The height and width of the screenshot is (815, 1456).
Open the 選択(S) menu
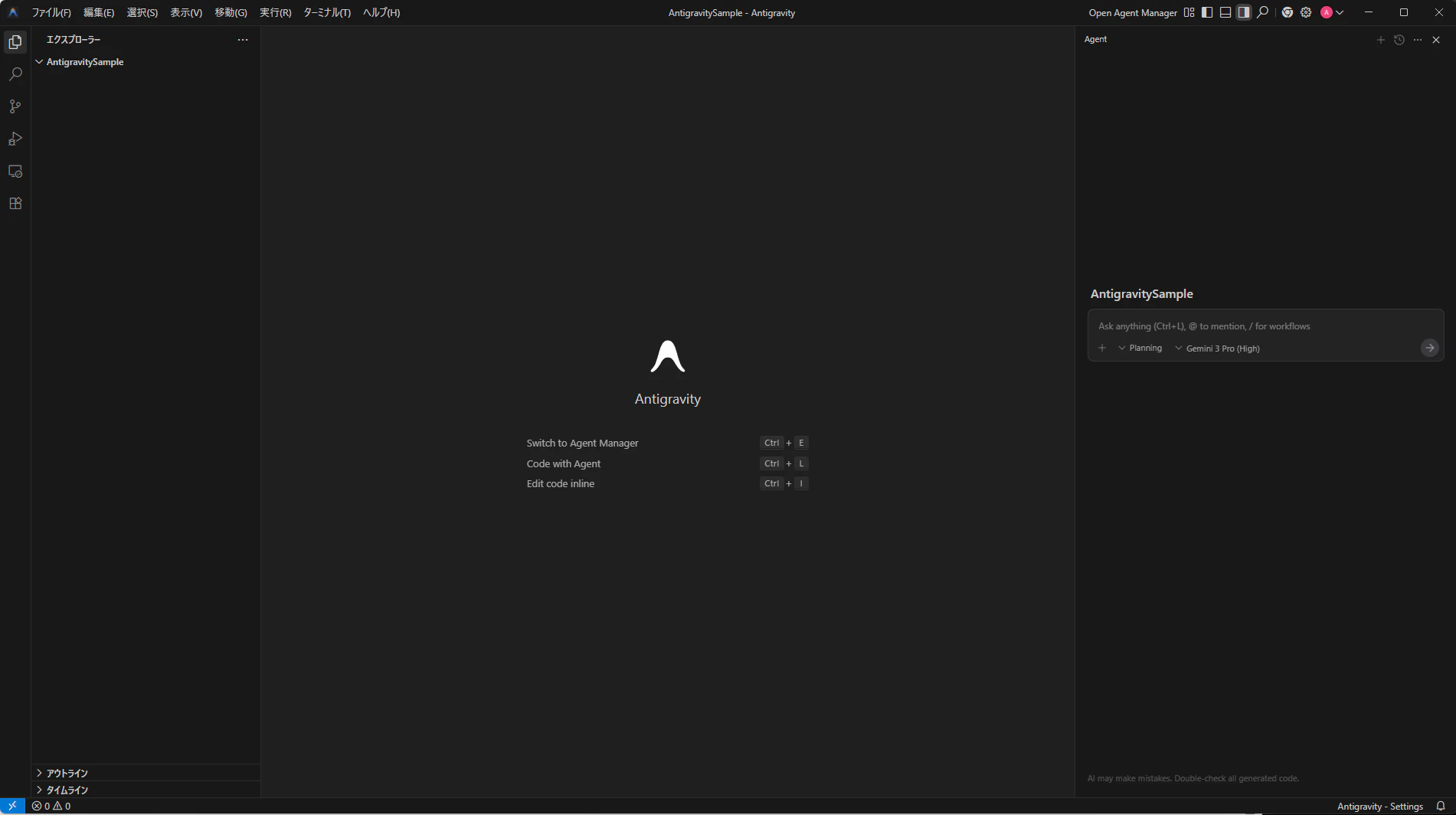(142, 12)
